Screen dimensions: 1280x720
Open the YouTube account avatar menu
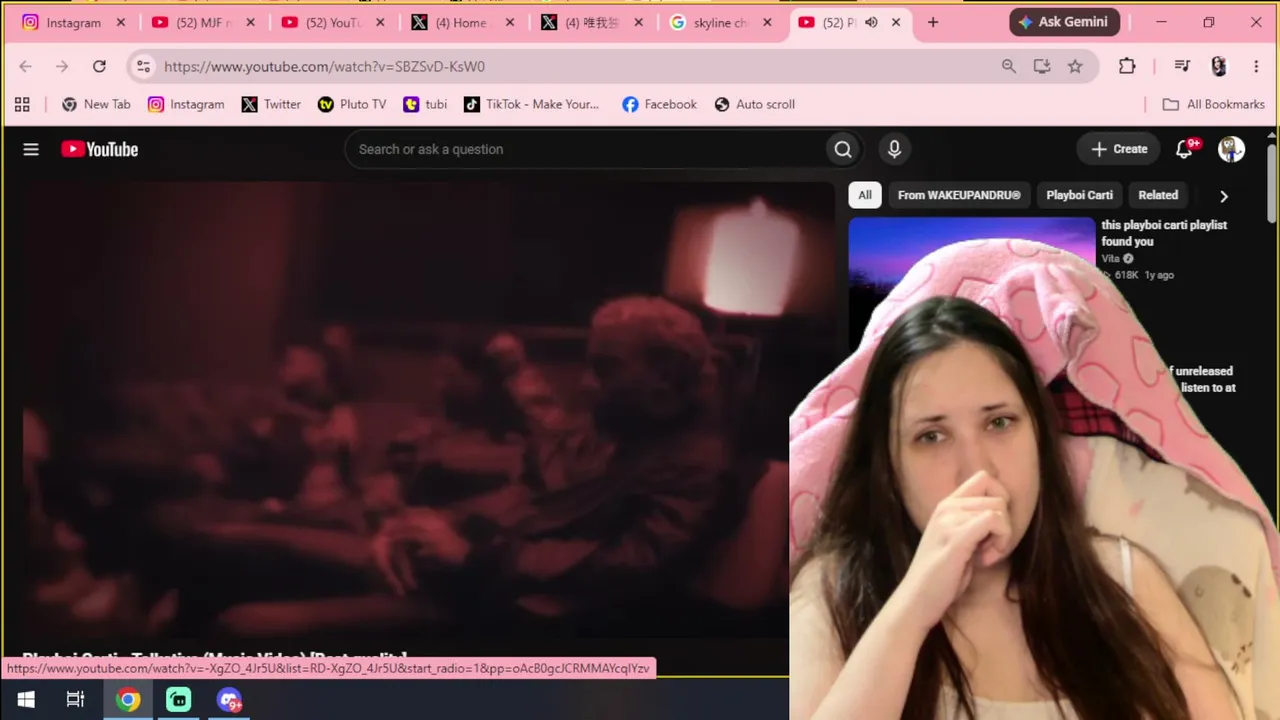pos(1231,149)
